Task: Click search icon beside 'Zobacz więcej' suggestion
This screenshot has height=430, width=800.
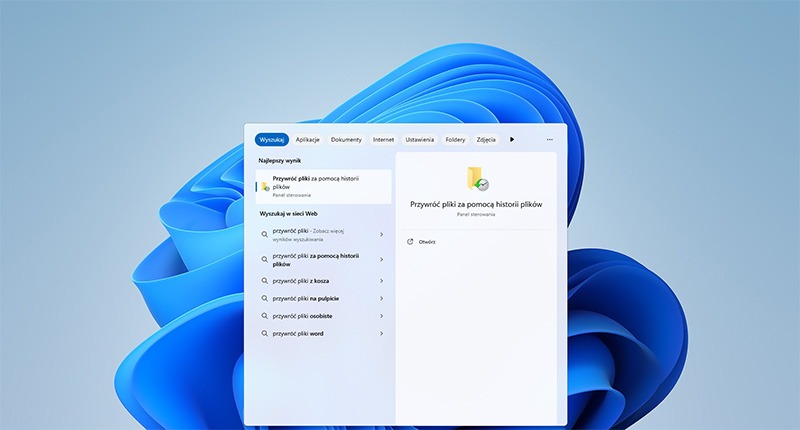Action: tap(265, 235)
